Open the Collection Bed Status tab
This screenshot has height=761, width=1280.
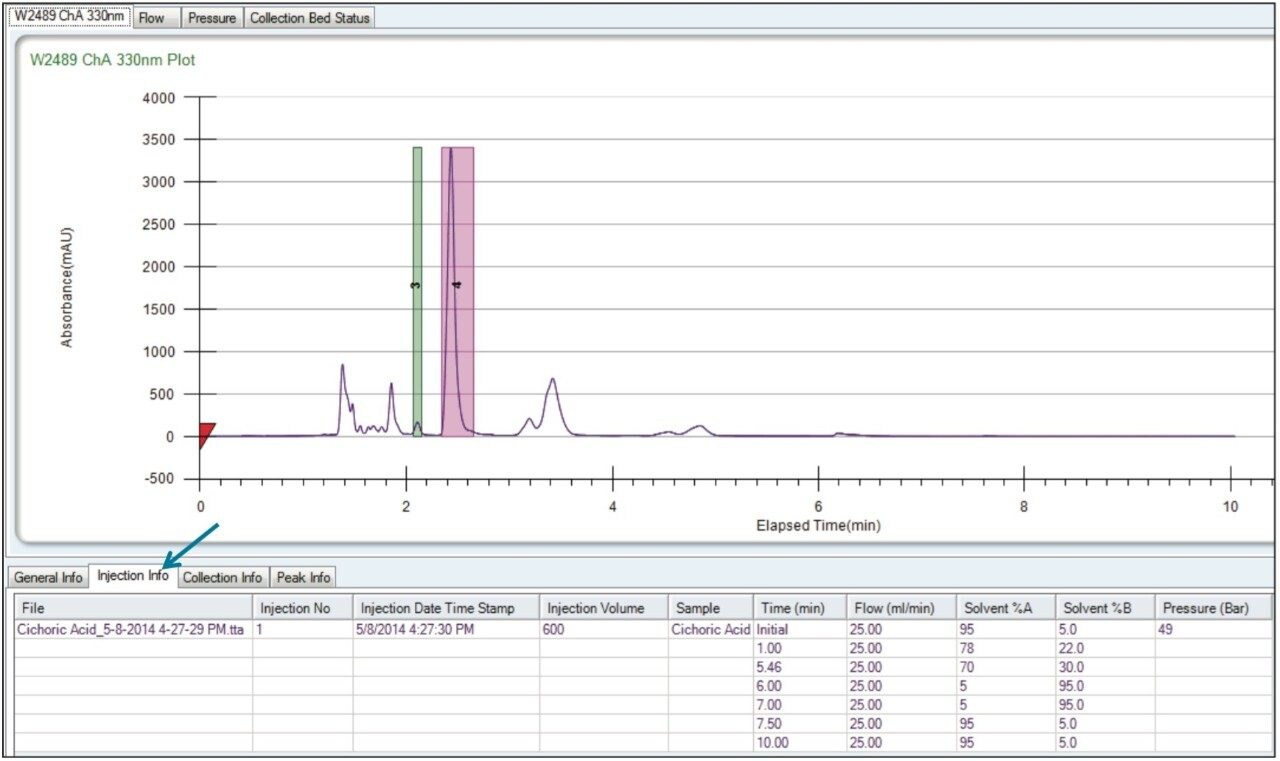click(309, 18)
